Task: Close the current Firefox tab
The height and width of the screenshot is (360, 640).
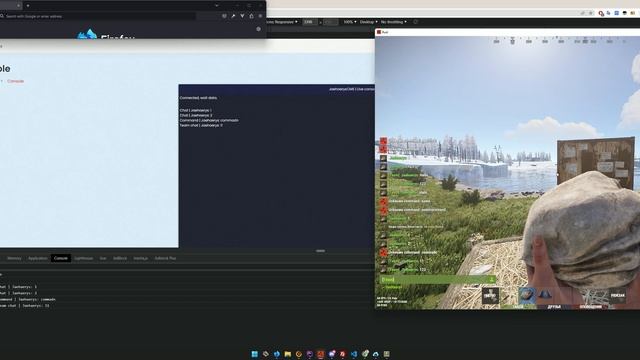Action: tap(18, 6)
